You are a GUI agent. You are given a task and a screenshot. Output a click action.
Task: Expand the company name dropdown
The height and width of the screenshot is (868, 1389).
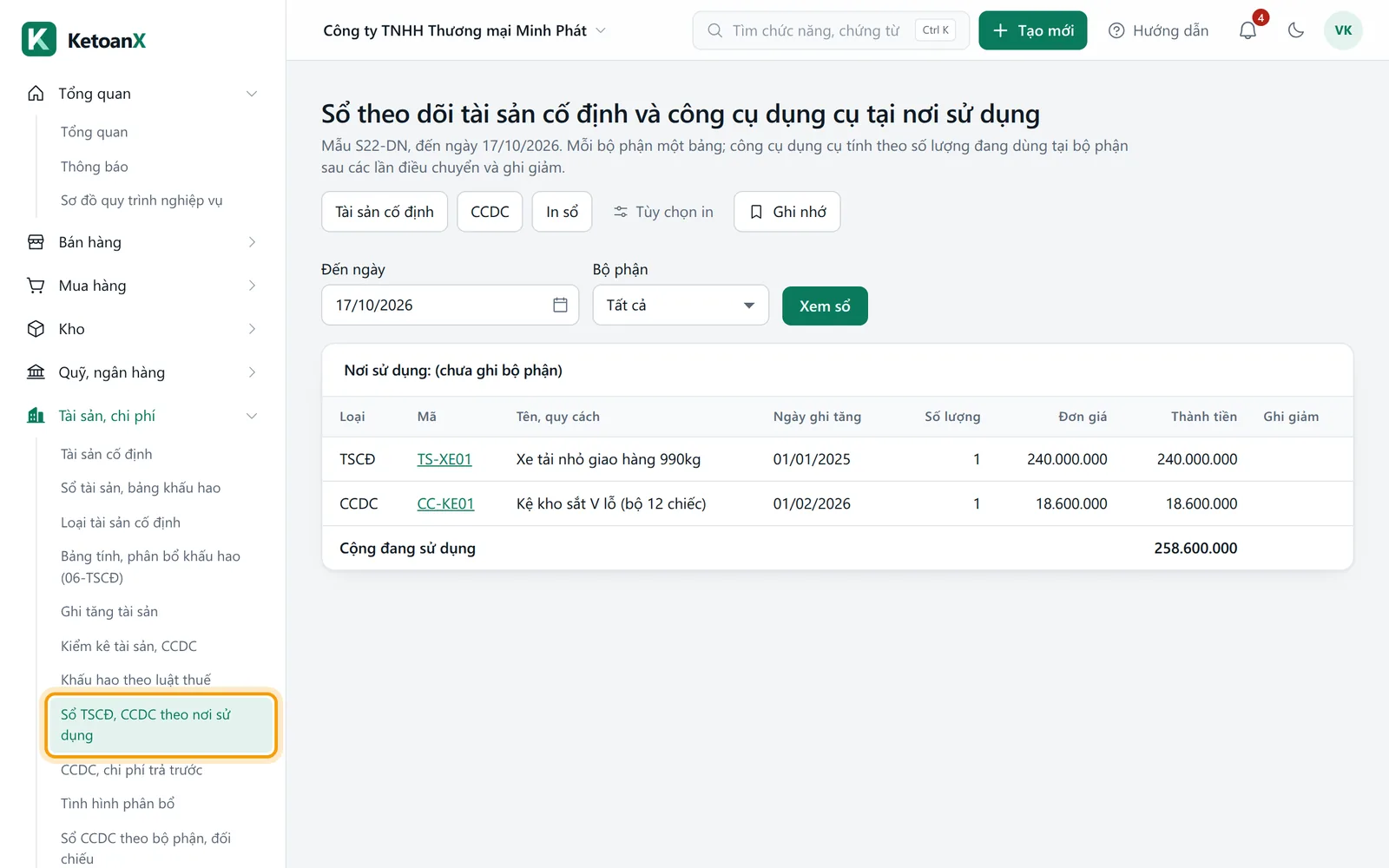tap(464, 30)
